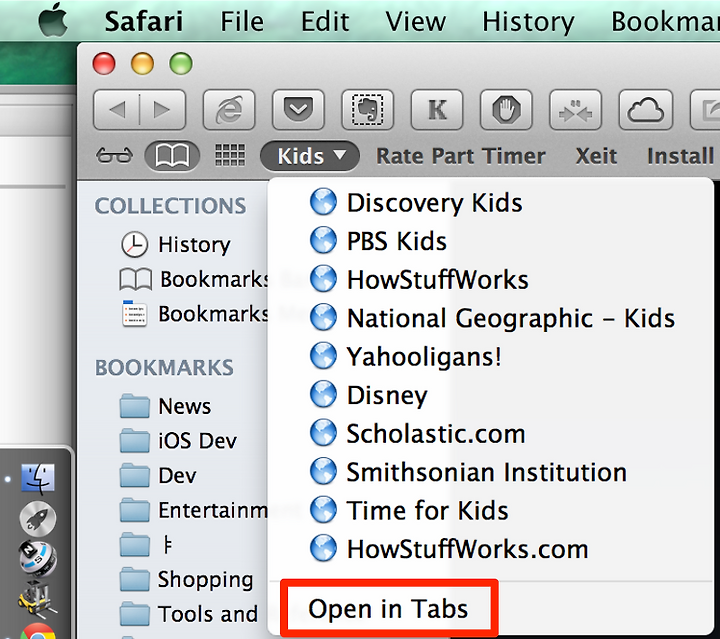Screen dimensions: 720x639
Task: Open Finder from the Dock
Action: 38,479
